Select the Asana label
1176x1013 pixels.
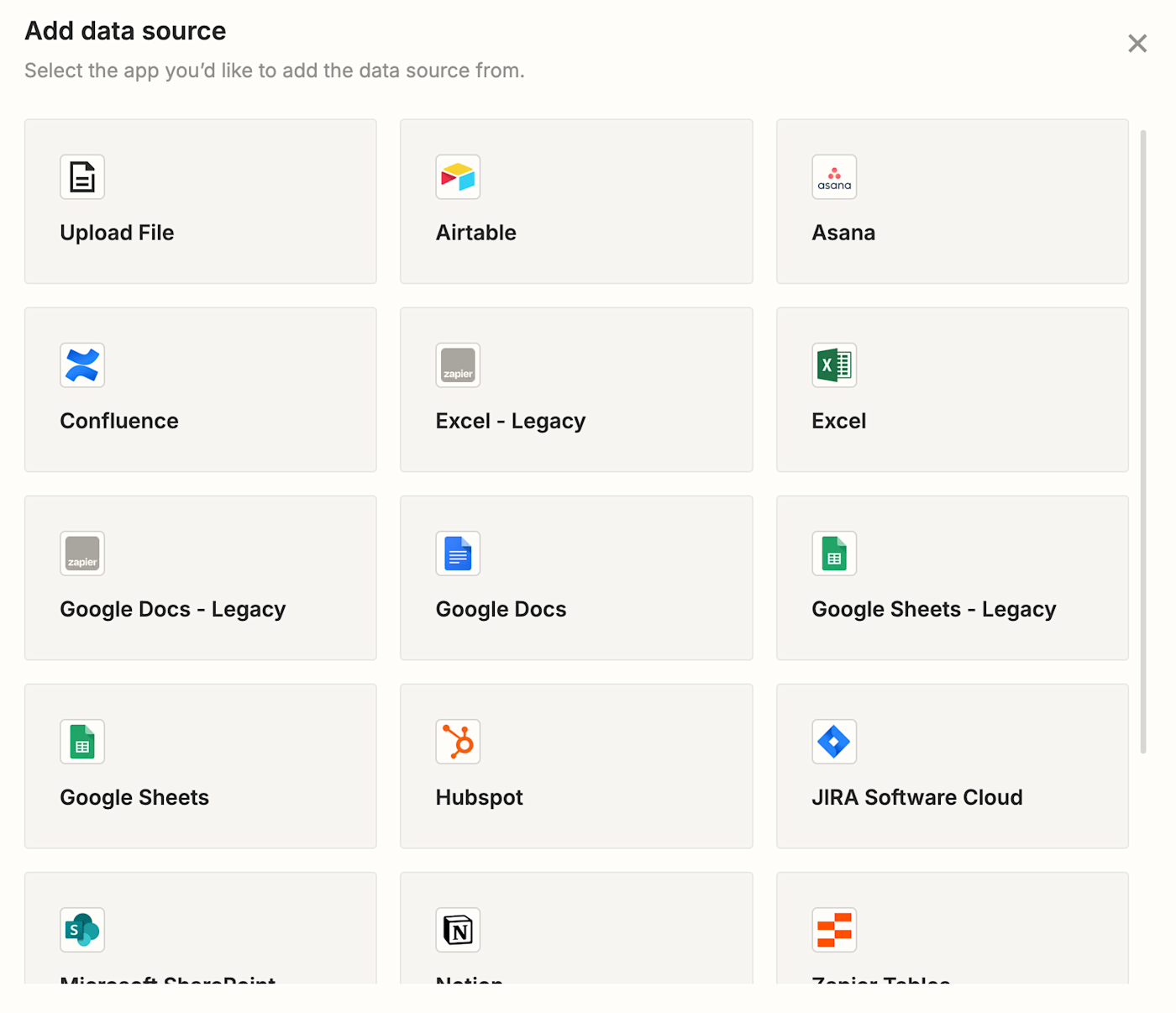click(843, 233)
